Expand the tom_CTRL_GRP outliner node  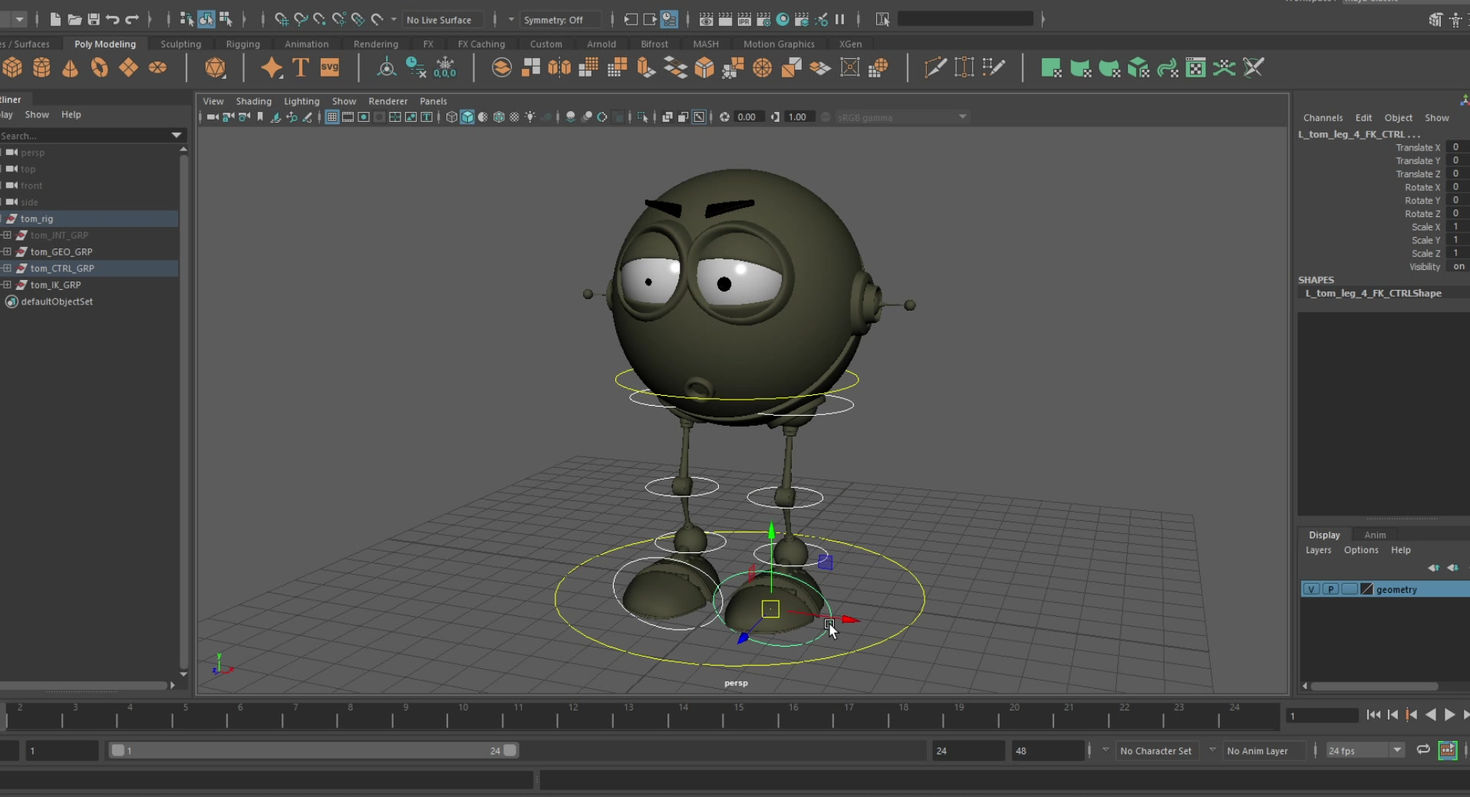point(8,268)
